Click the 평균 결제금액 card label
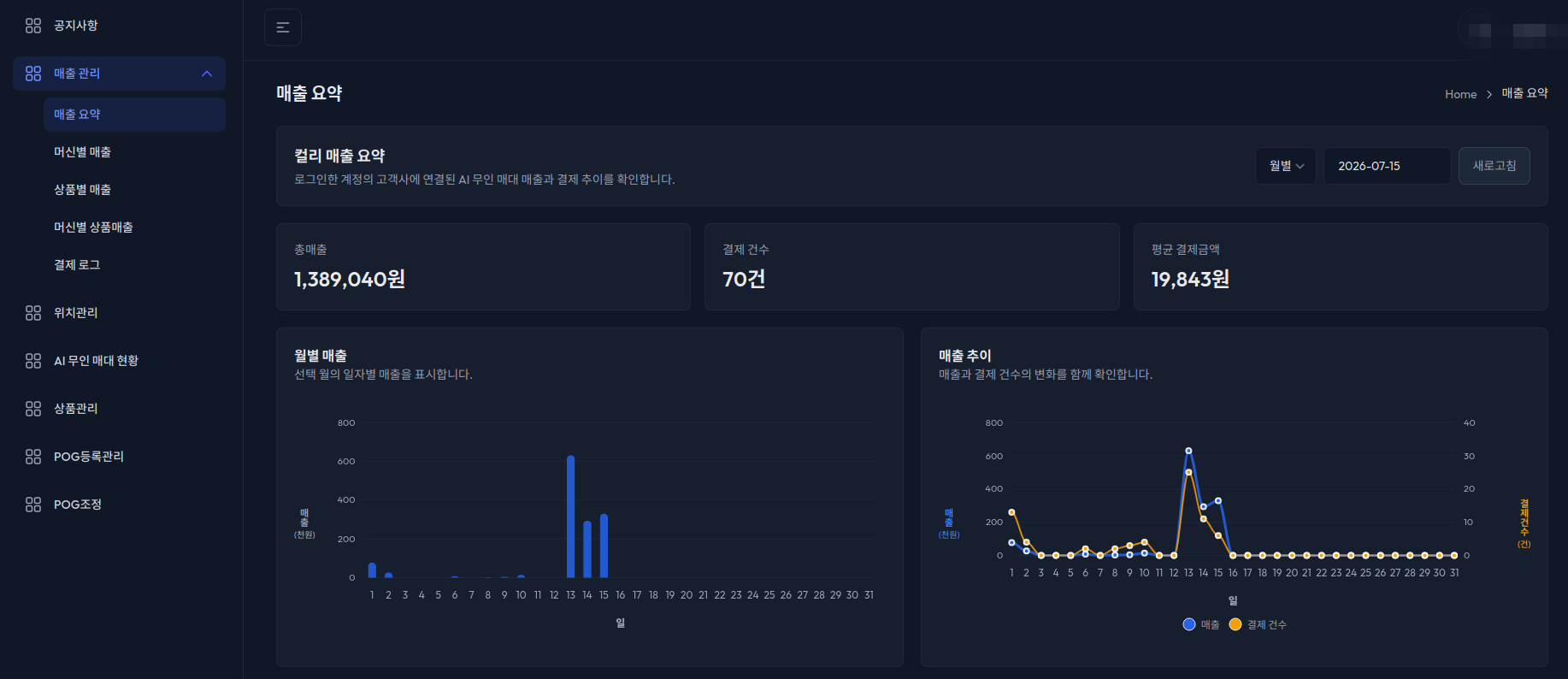The image size is (1568, 679). (1186, 250)
